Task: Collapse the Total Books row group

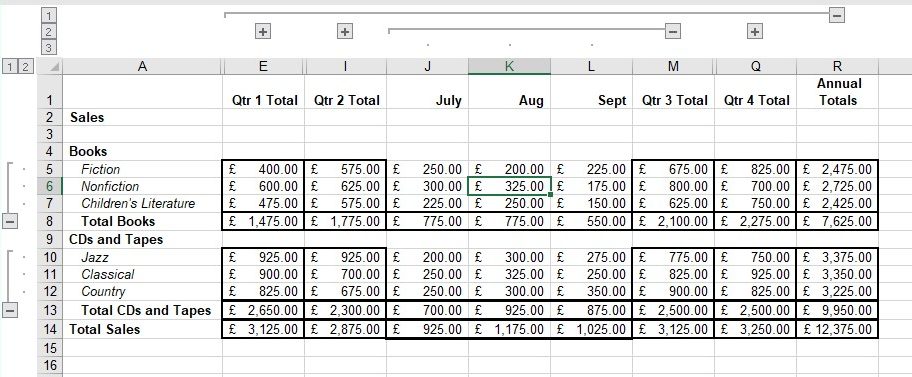Action: coord(10,221)
